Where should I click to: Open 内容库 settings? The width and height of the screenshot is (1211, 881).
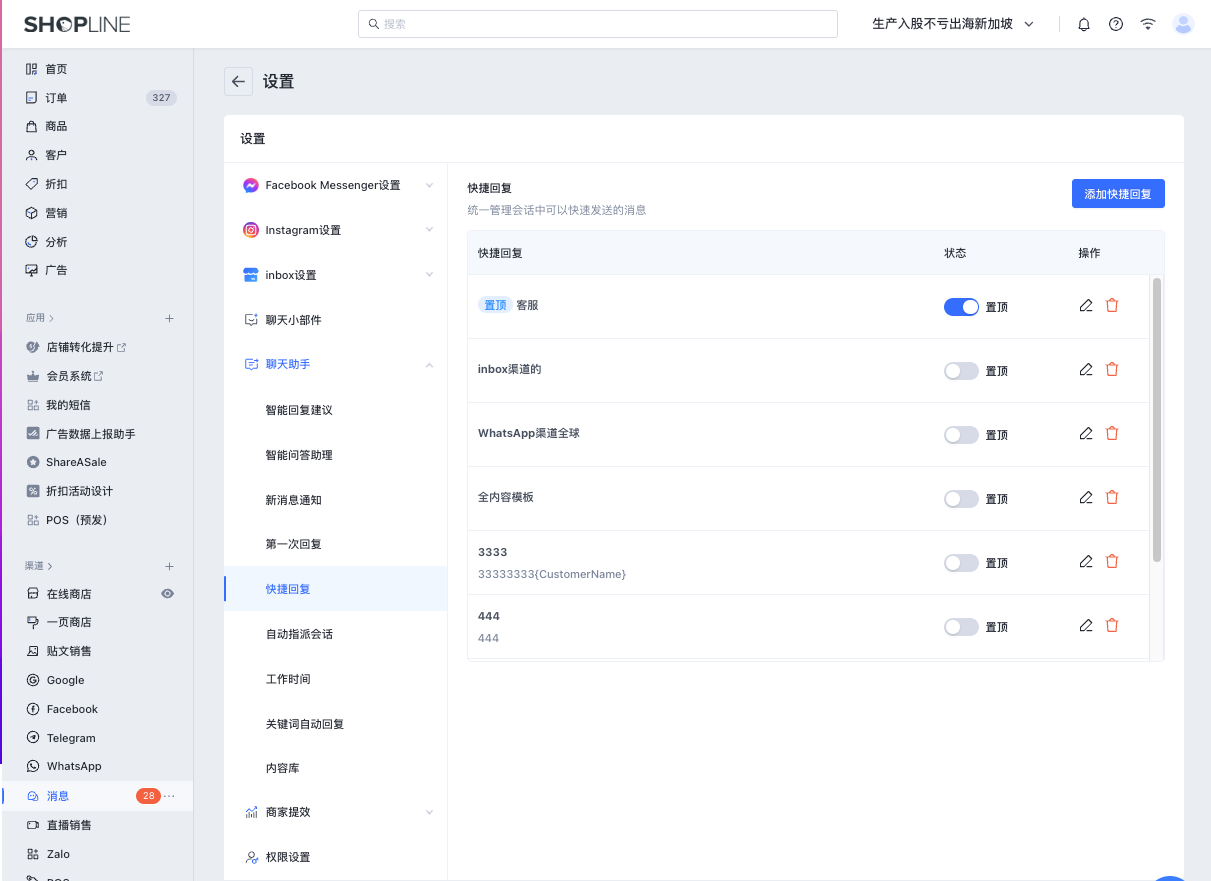tap(282, 769)
